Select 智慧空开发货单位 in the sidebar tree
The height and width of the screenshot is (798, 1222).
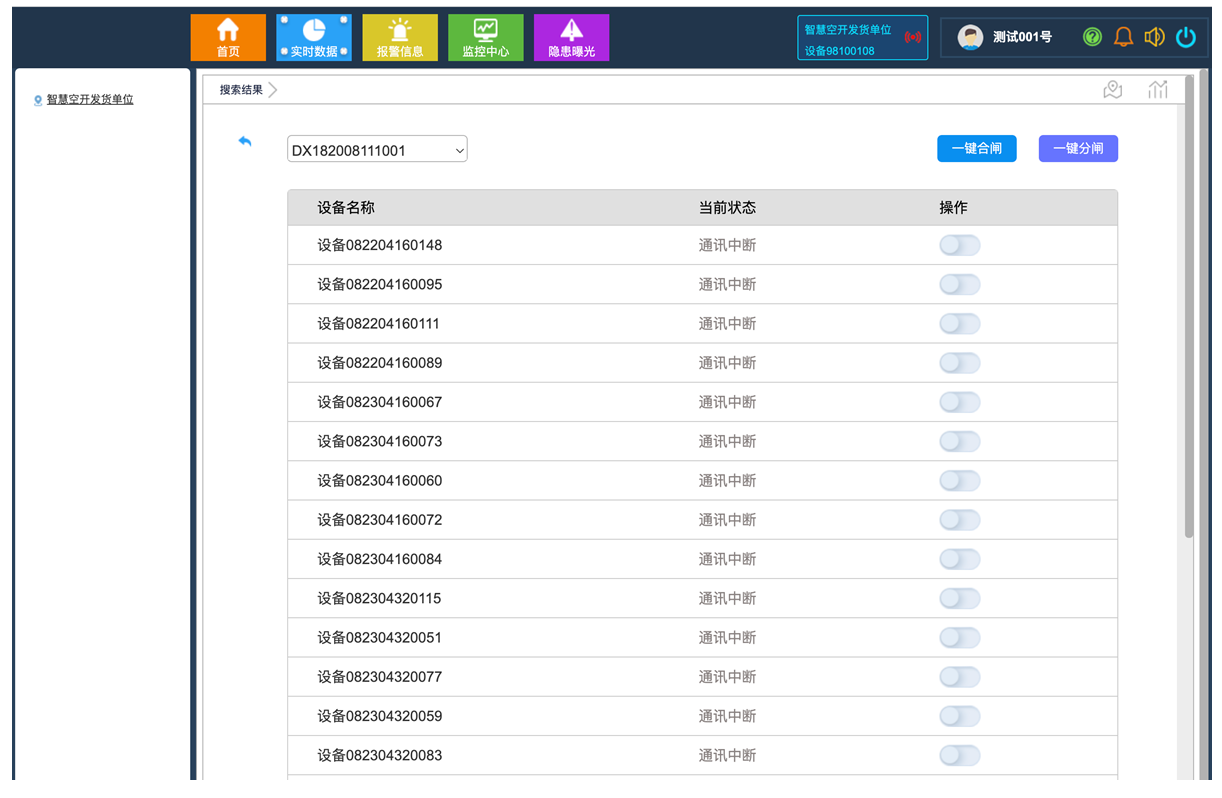click(x=90, y=100)
